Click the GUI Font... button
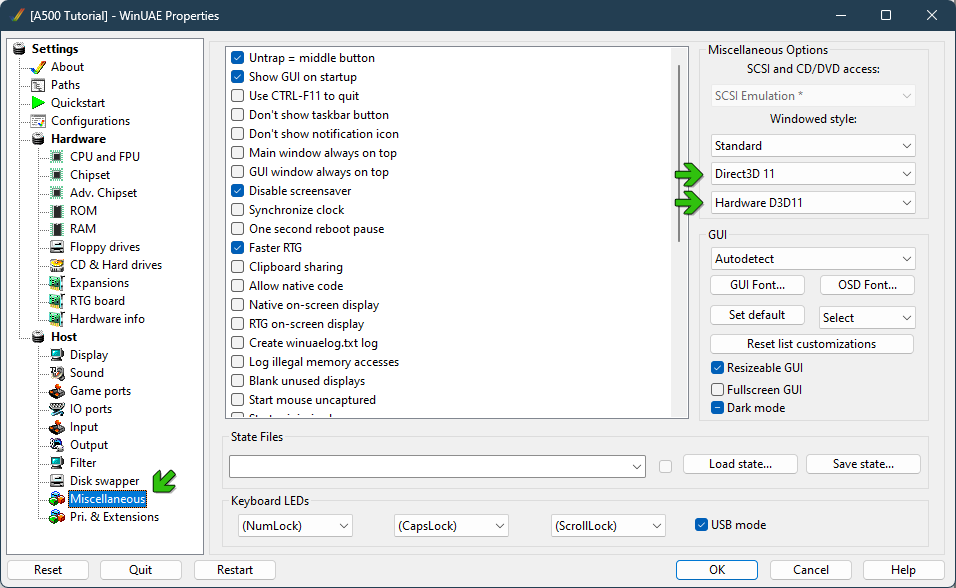The image size is (956, 588). (x=757, y=285)
